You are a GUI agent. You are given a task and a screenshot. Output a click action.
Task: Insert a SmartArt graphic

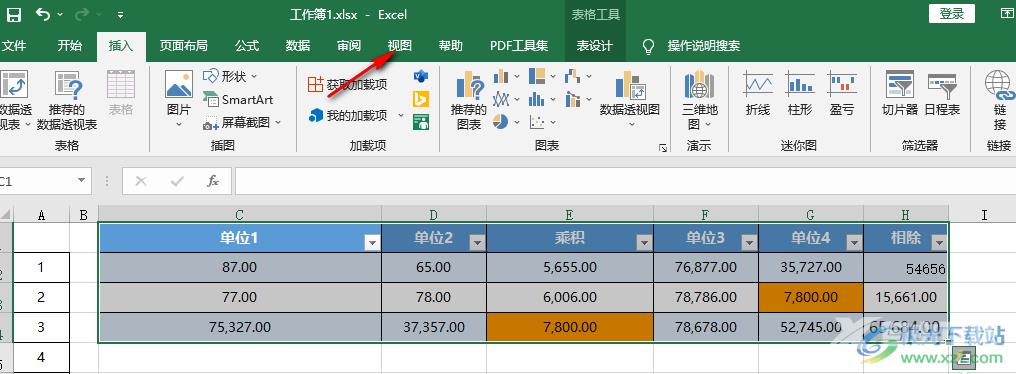point(238,100)
